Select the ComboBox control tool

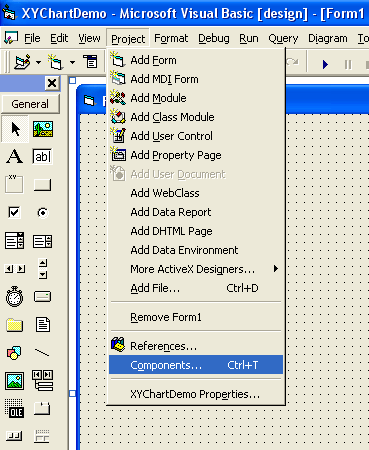[14, 241]
